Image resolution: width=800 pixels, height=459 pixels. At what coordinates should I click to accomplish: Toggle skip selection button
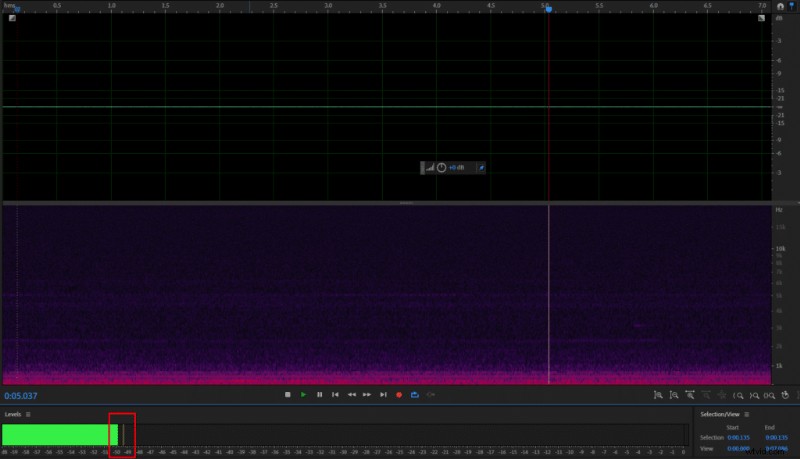[x=431, y=395]
